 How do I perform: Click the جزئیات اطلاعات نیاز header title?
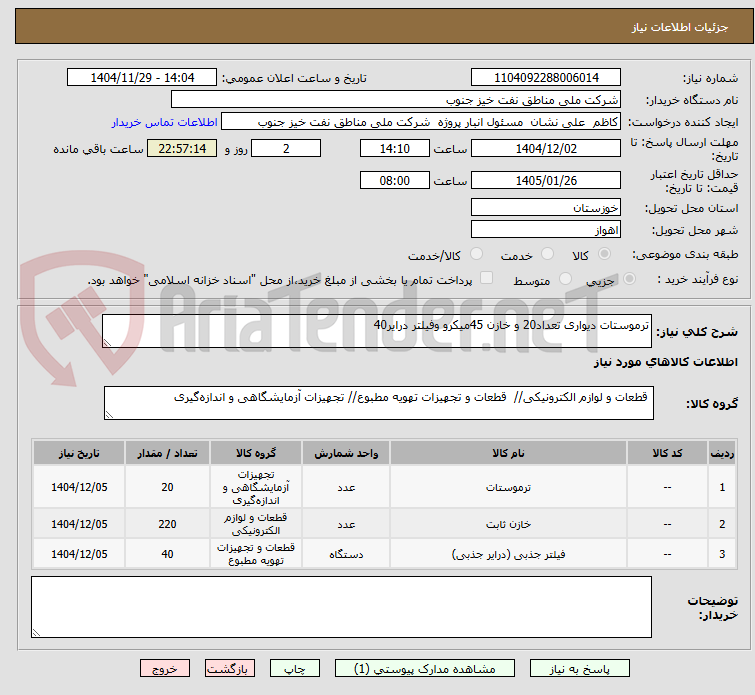tap(679, 27)
